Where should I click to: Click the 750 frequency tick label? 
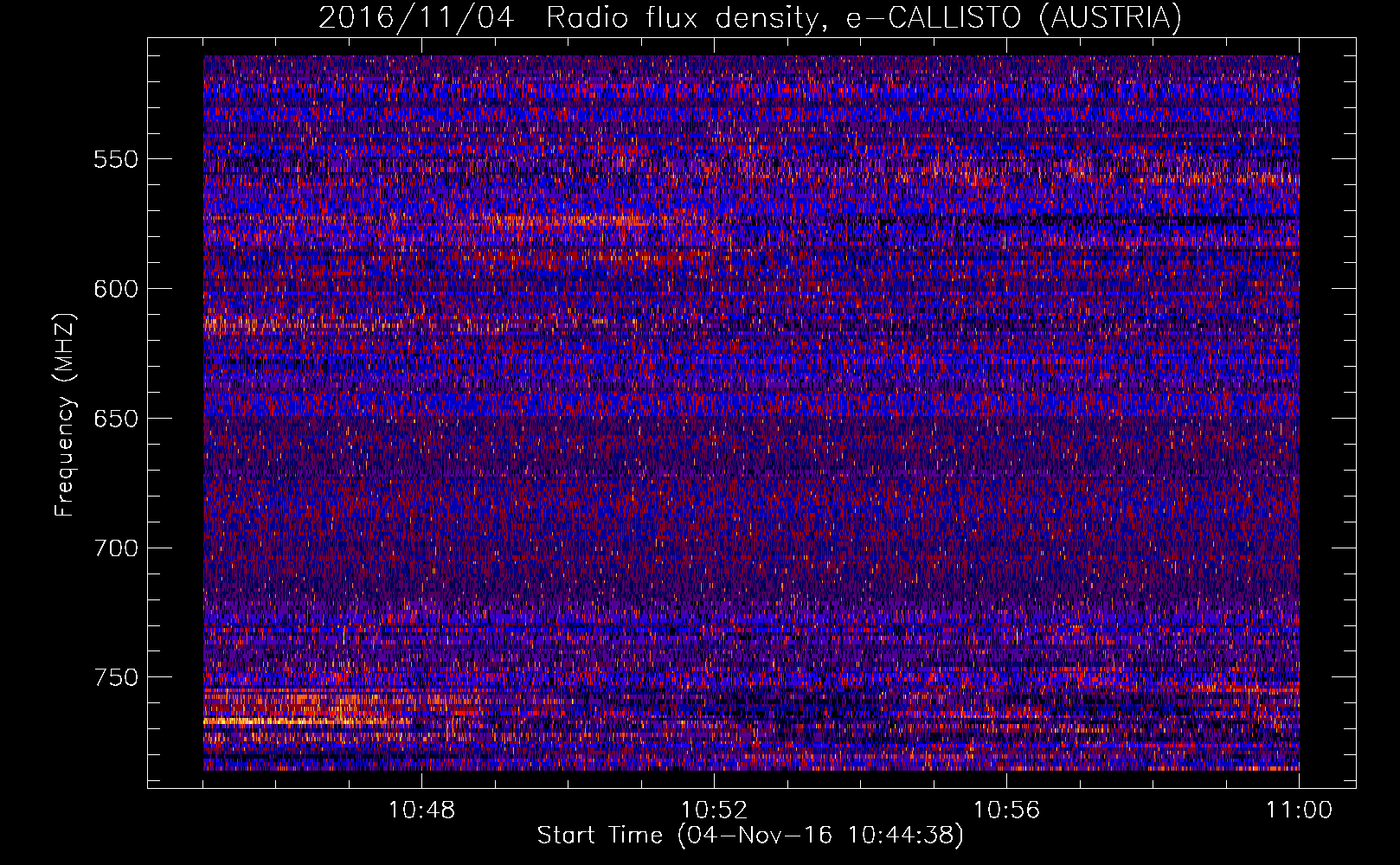point(116,677)
